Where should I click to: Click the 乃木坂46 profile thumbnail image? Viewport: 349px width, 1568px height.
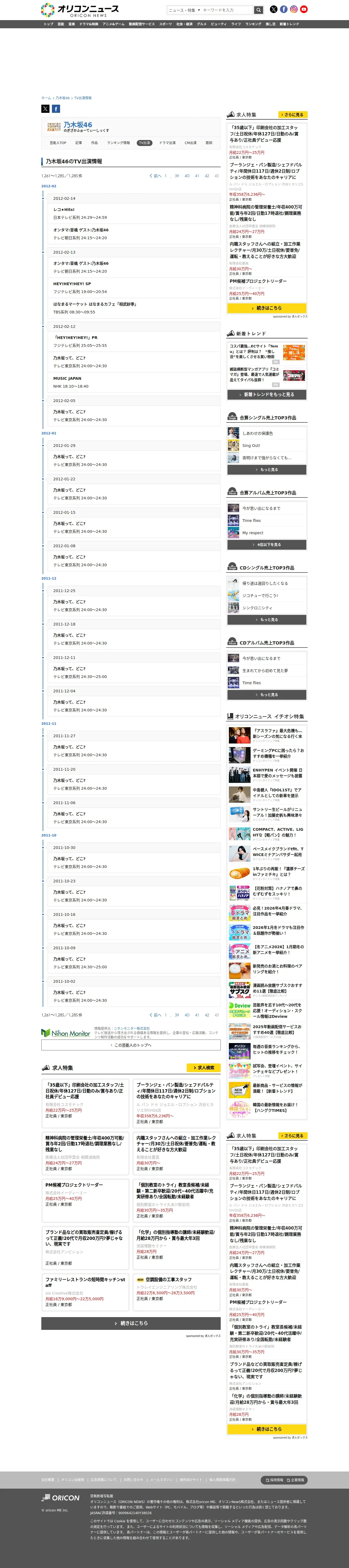(54, 127)
